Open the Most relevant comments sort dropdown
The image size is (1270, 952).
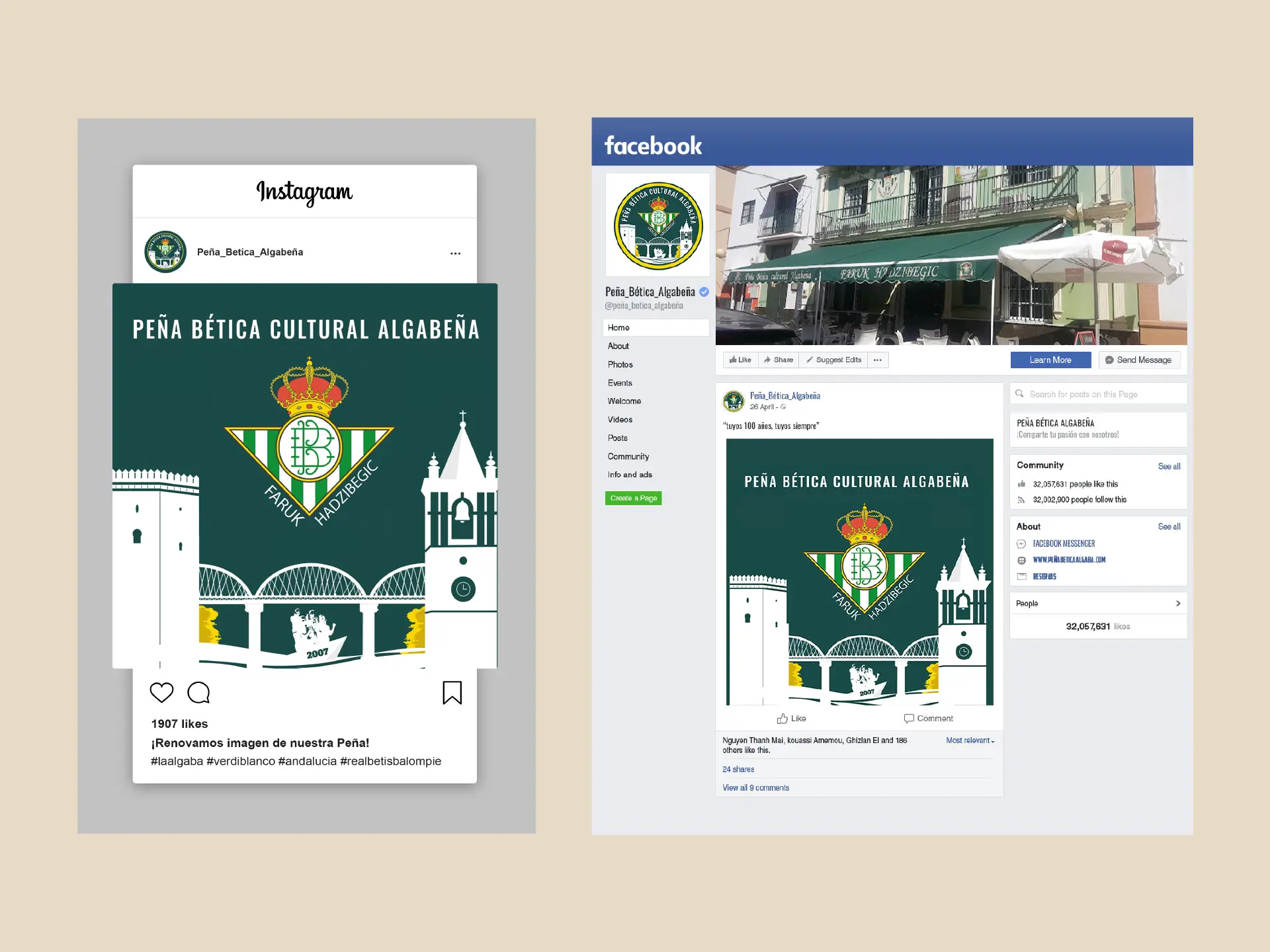point(970,740)
